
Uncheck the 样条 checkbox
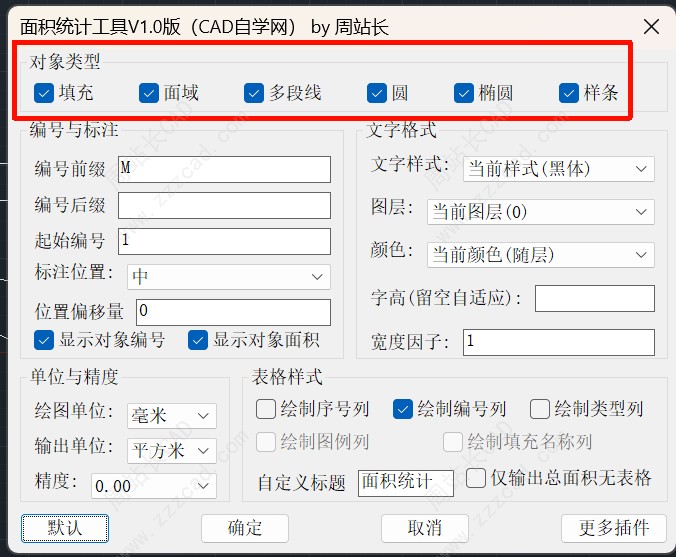[x=569, y=93]
